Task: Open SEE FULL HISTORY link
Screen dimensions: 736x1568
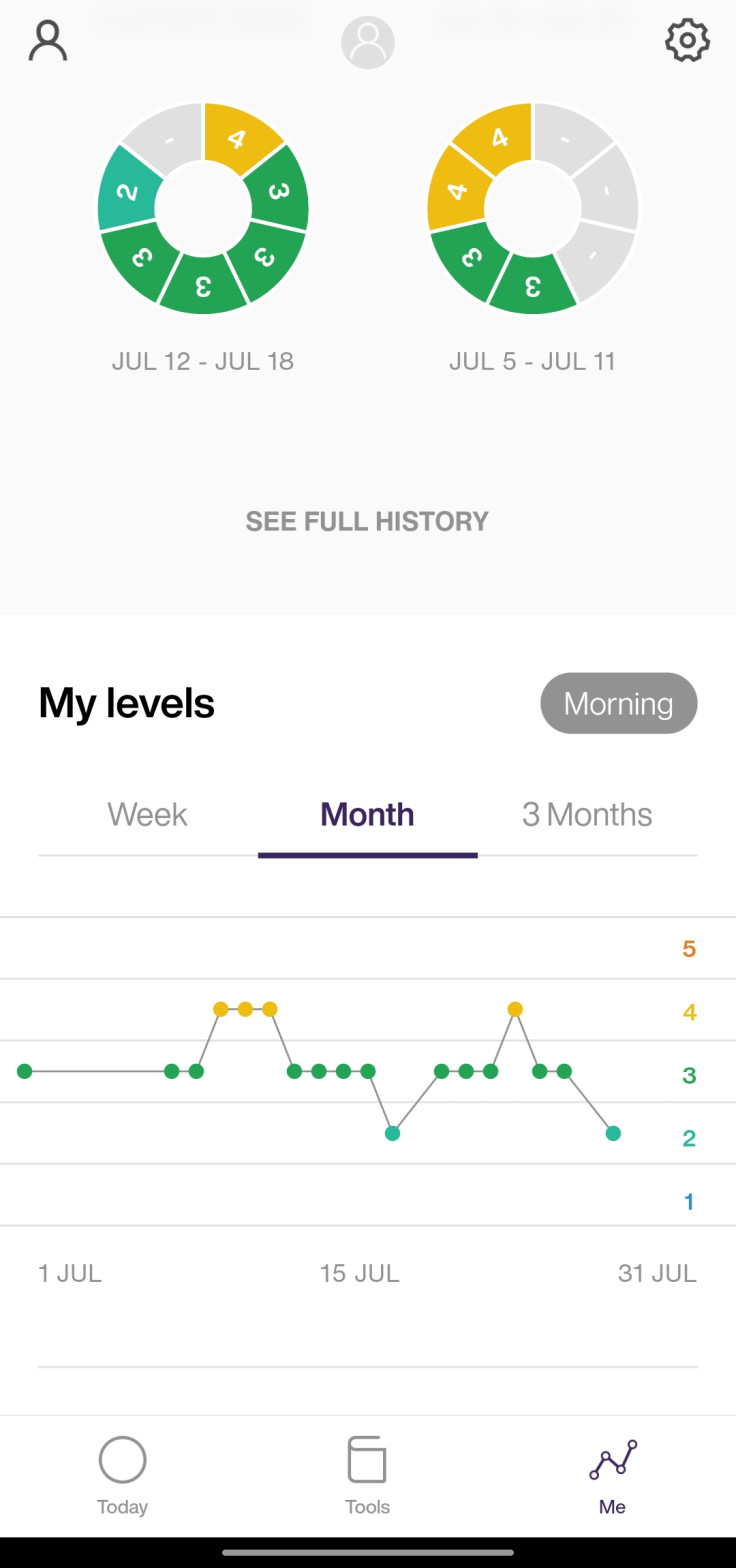Action: point(367,521)
